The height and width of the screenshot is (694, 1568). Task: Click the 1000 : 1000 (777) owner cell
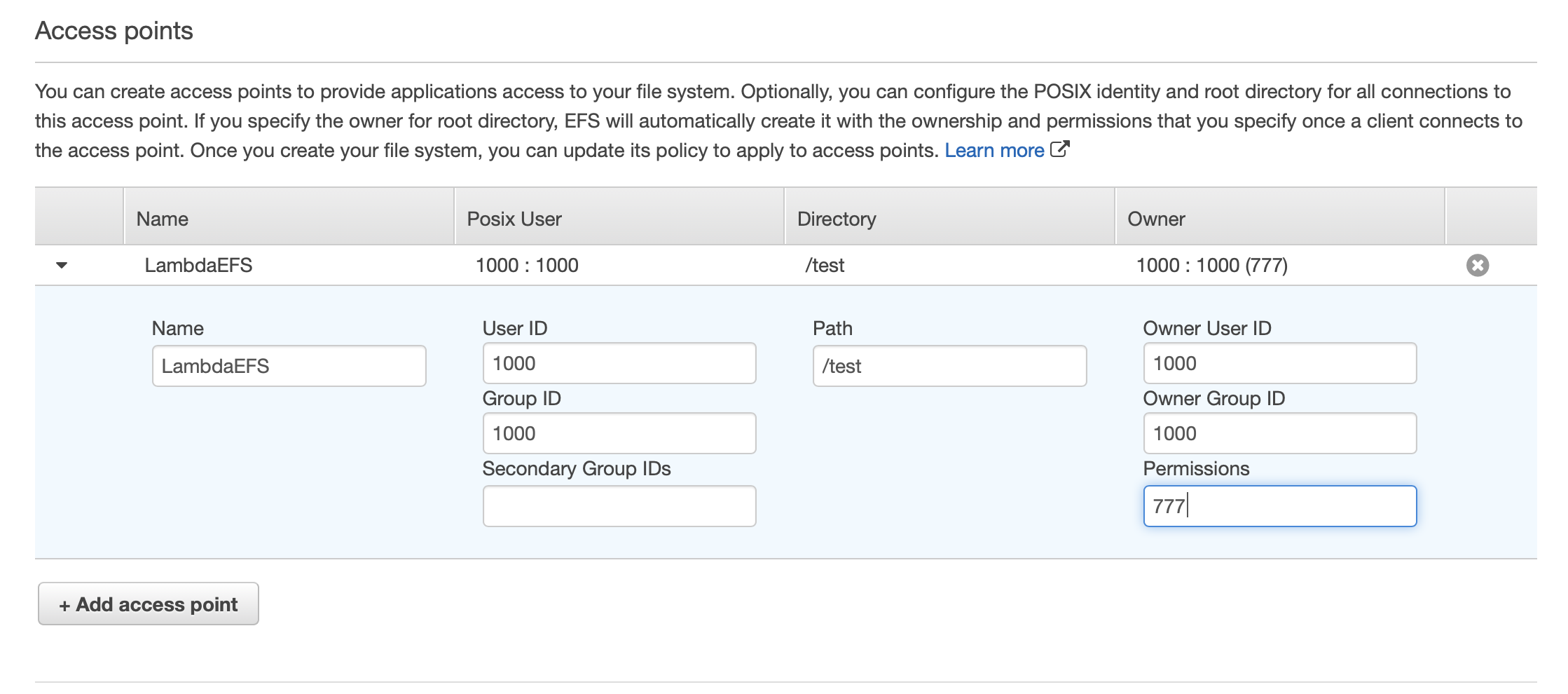point(1211,265)
